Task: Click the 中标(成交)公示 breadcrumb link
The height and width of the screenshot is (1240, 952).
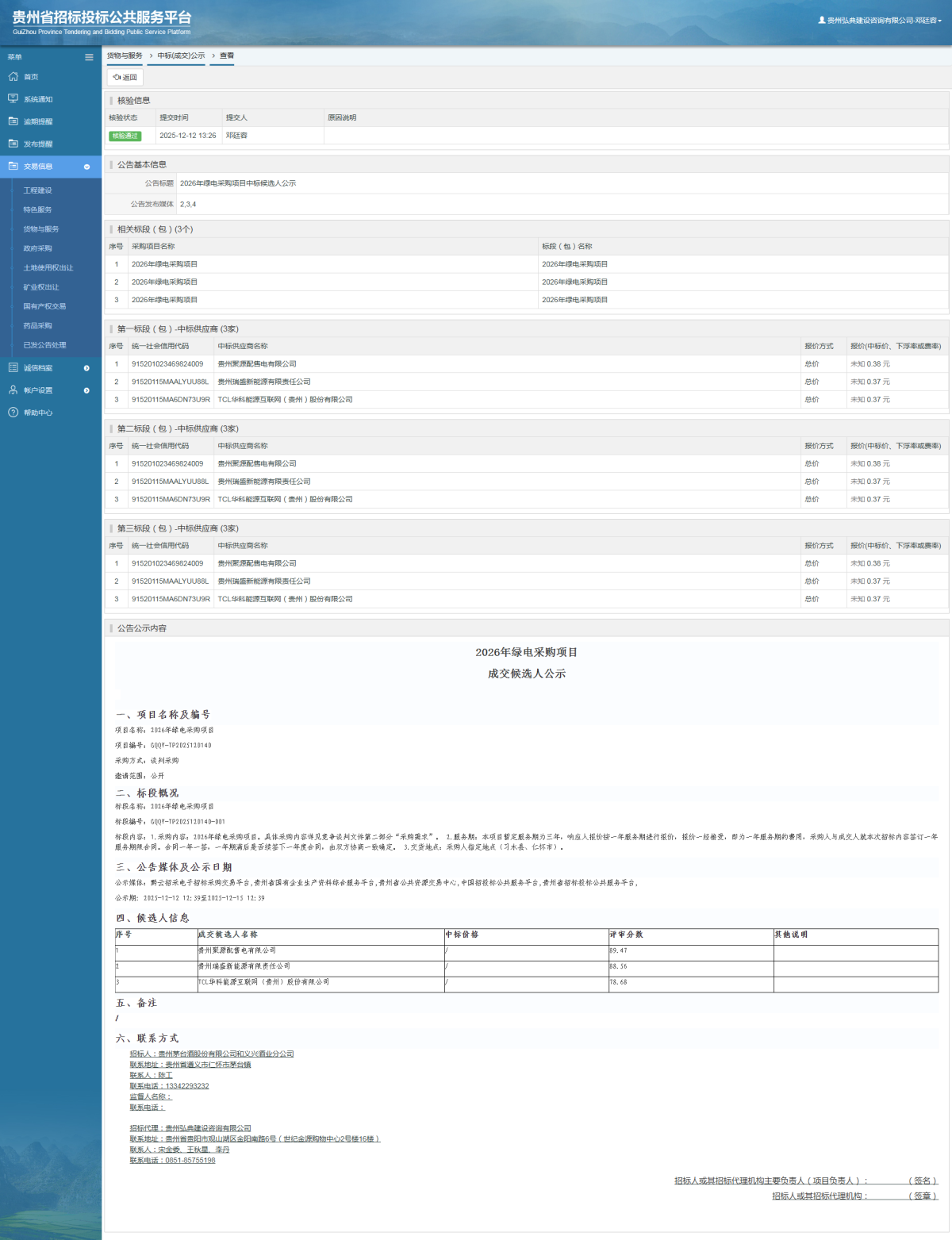Action: point(181,56)
